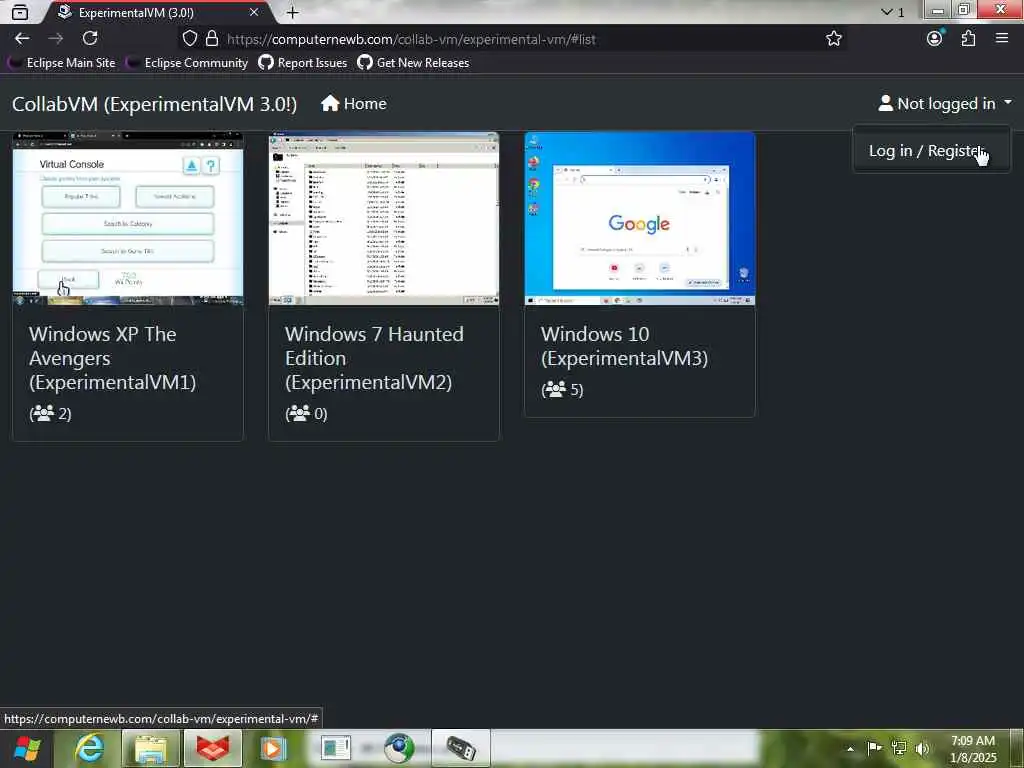Toggle the Not logged in dropdown
1024x768 pixels.
point(945,103)
